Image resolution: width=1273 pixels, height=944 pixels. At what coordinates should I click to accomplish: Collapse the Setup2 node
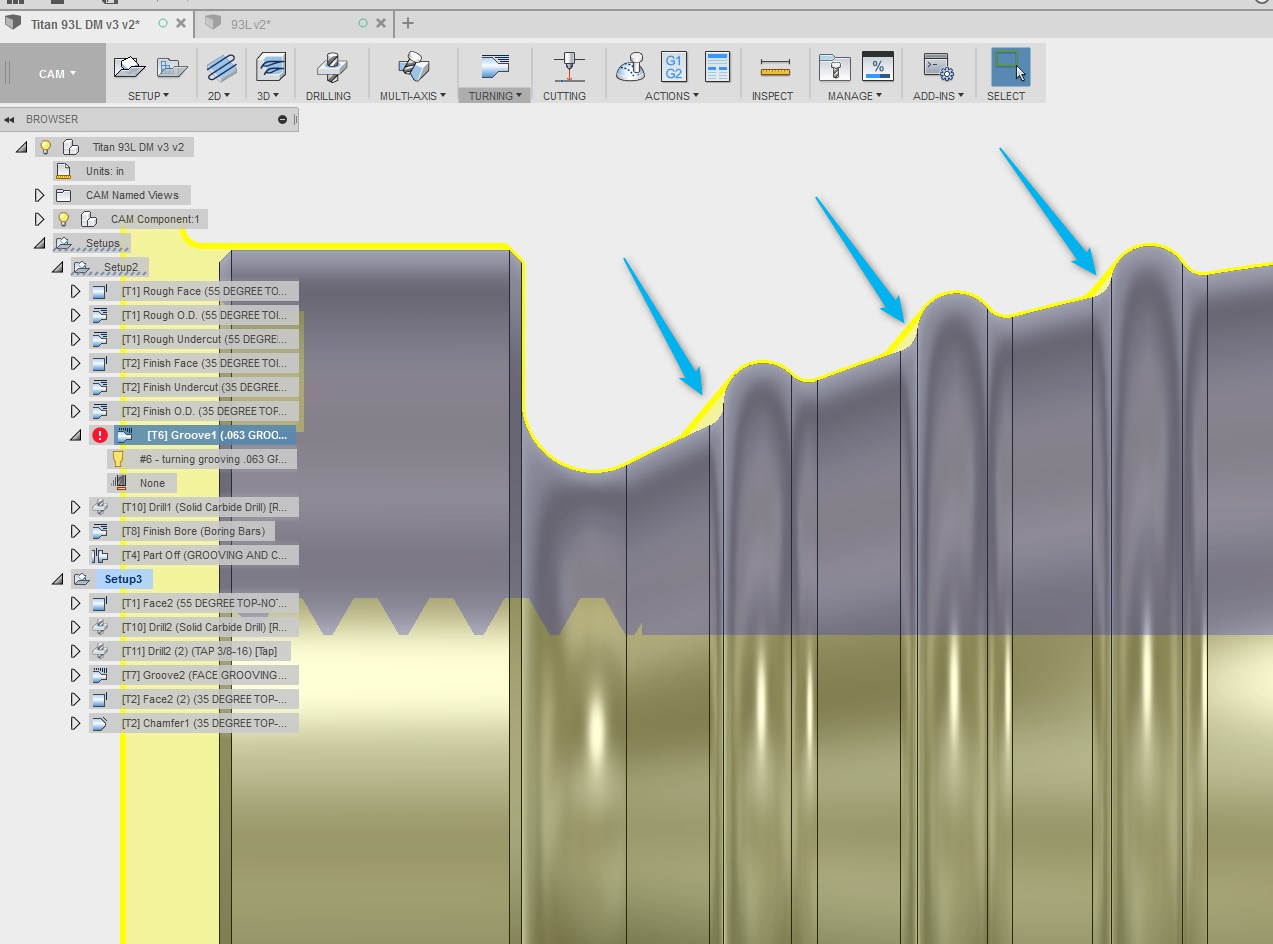pos(58,267)
